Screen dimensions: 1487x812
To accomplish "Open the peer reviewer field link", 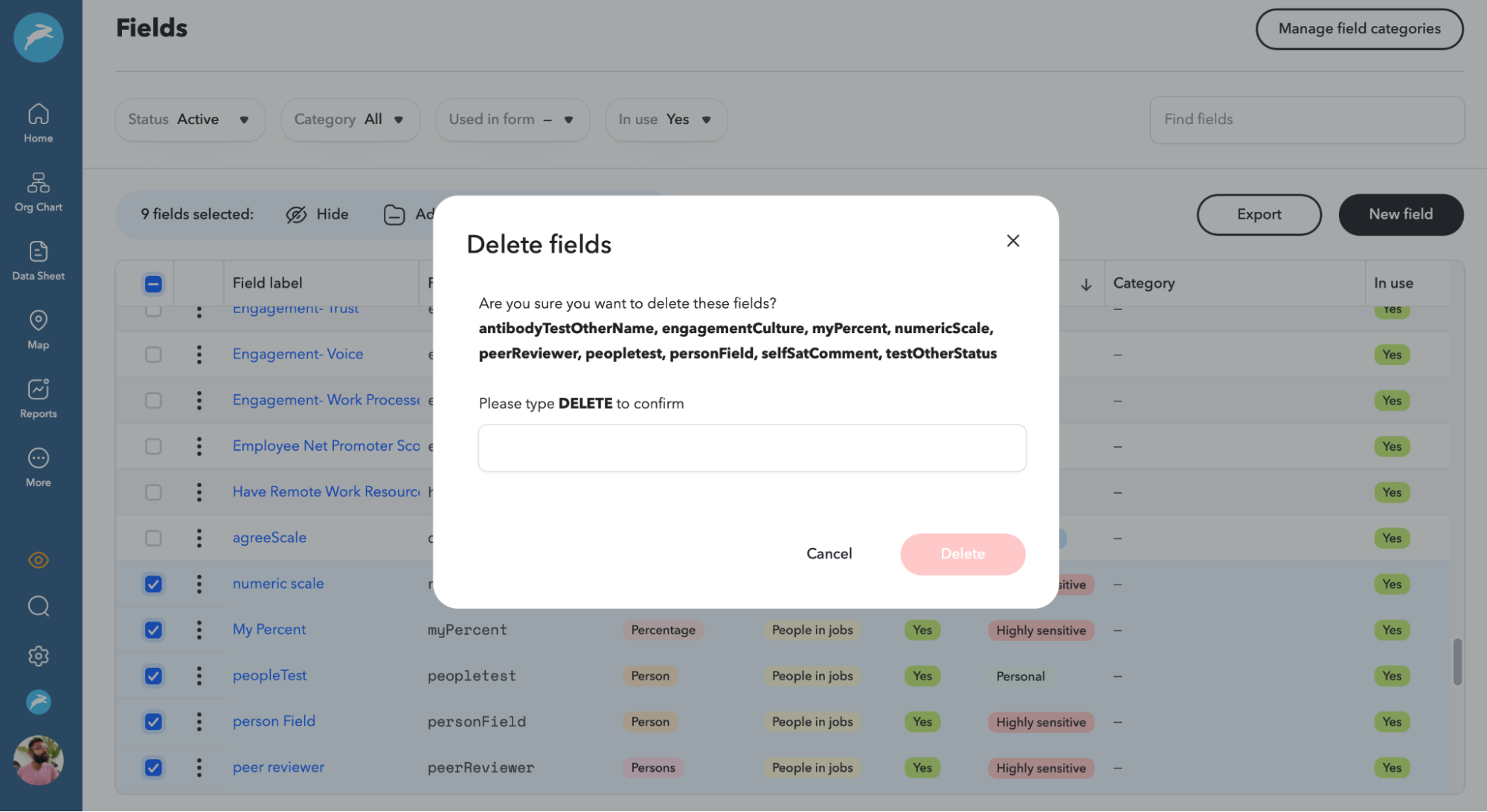I will point(278,767).
